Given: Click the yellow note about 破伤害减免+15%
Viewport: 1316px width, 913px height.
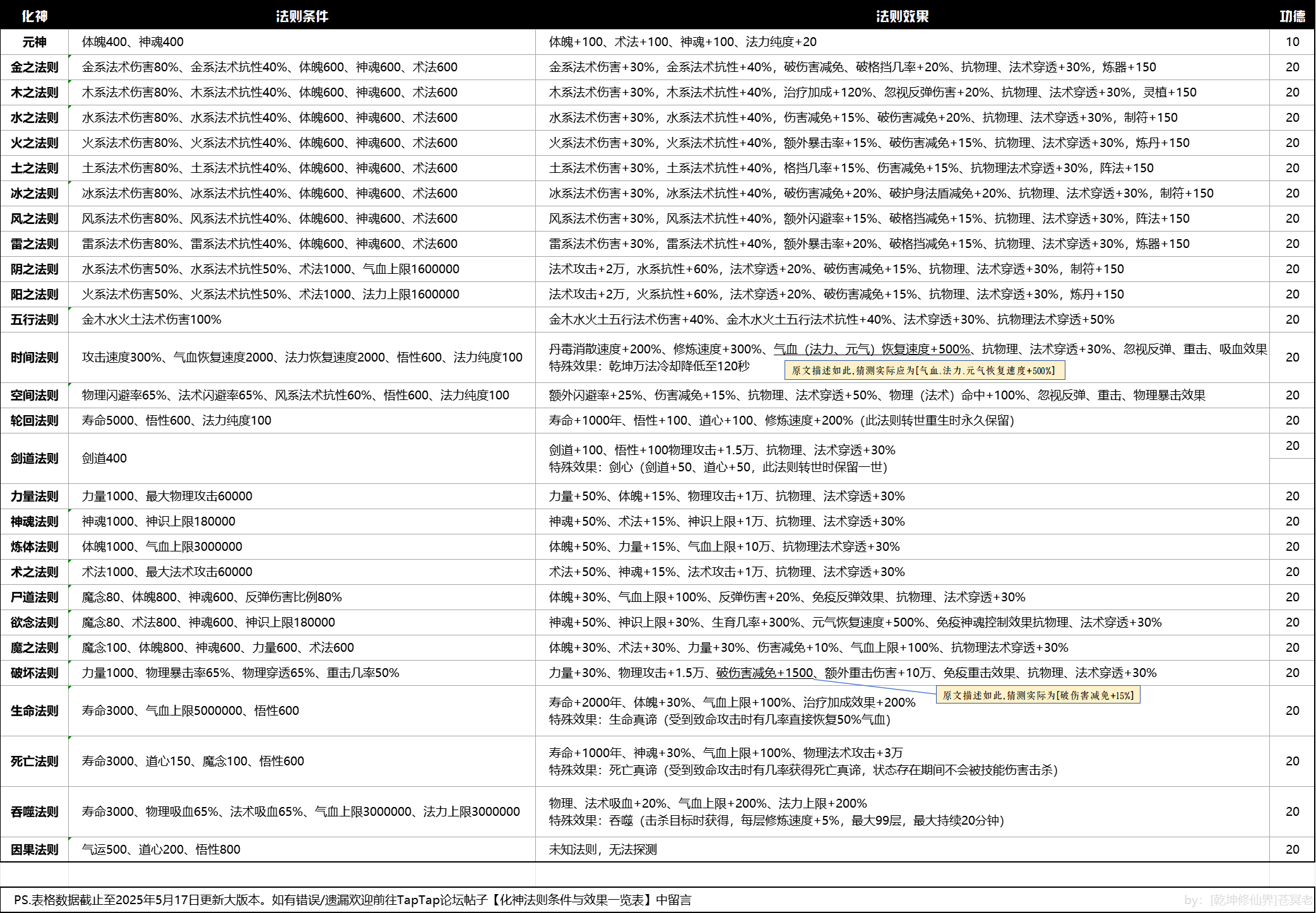Looking at the screenshot, I should [x=1038, y=695].
